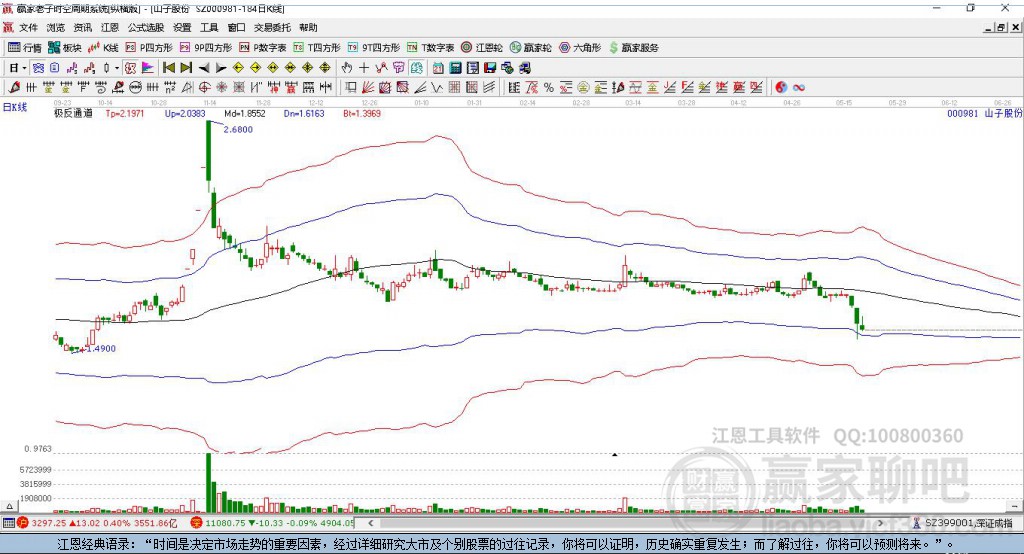This screenshot has height=554, width=1024.
Task: Click the K线 toolbar button
Action: coord(103,48)
